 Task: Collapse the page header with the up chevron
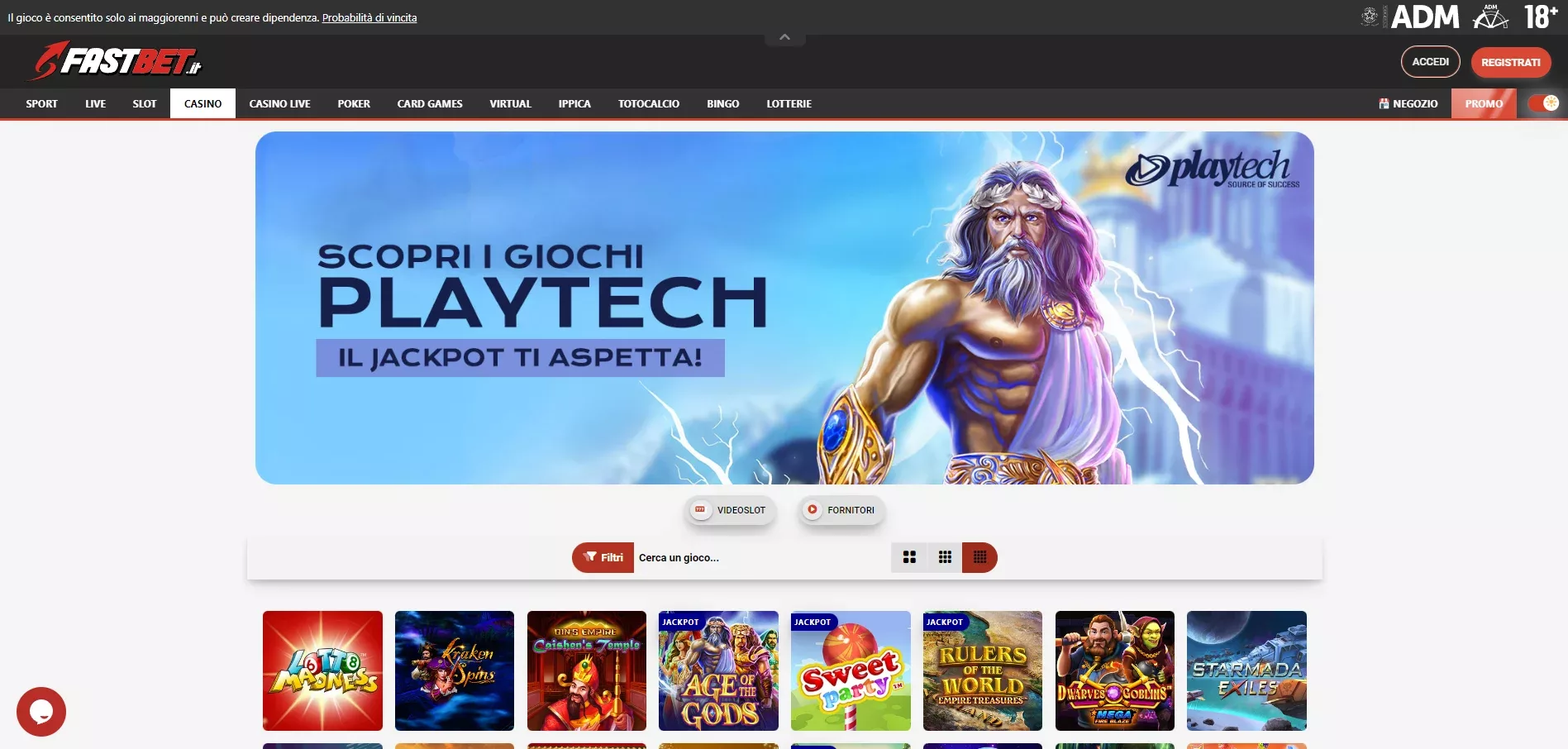pos(784,36)
